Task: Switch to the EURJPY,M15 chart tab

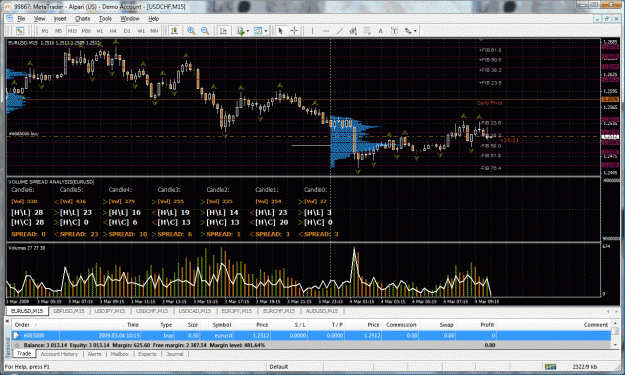Action: (x=237, y=311)
